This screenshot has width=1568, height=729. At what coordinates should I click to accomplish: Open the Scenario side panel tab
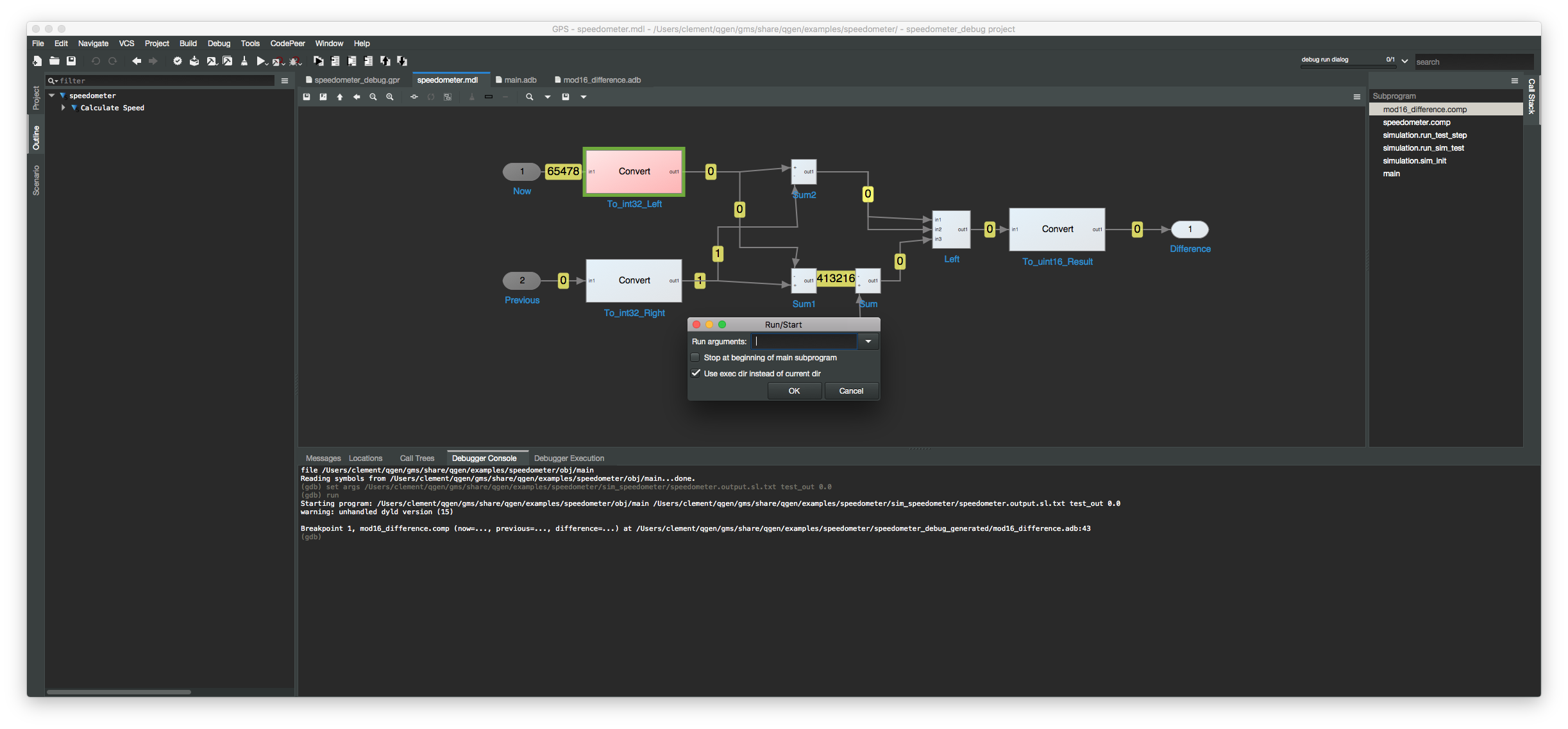pos(36,181)
